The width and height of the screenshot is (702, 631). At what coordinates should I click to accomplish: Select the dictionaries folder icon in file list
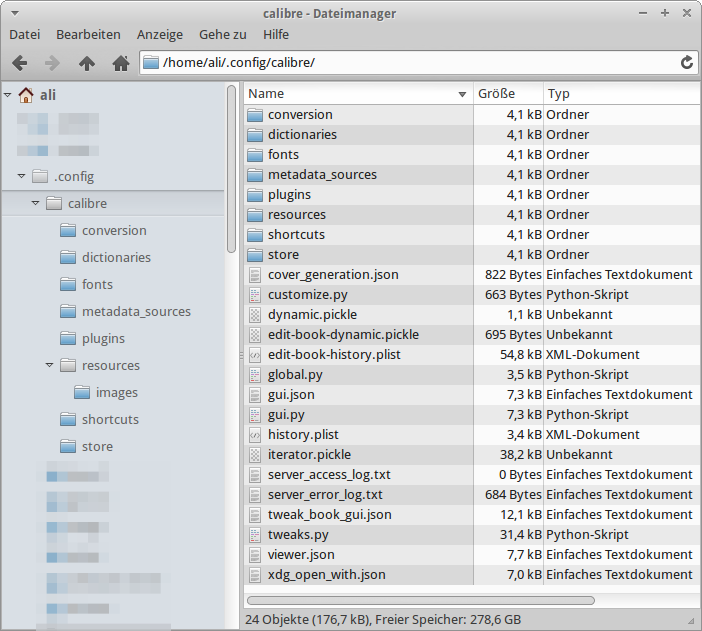[255, 135]
